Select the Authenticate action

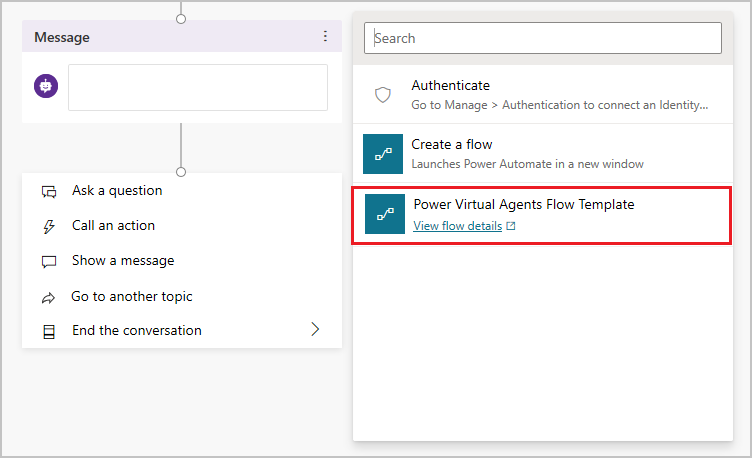(543, 94)
